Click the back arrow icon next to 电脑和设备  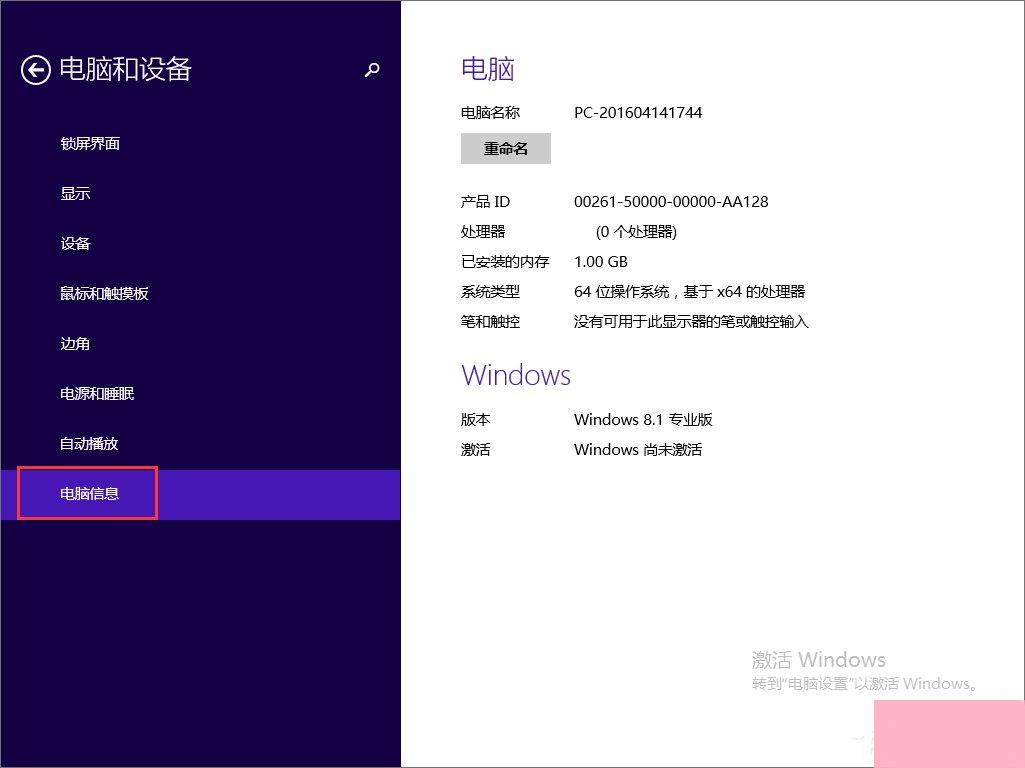coord(35,70)
